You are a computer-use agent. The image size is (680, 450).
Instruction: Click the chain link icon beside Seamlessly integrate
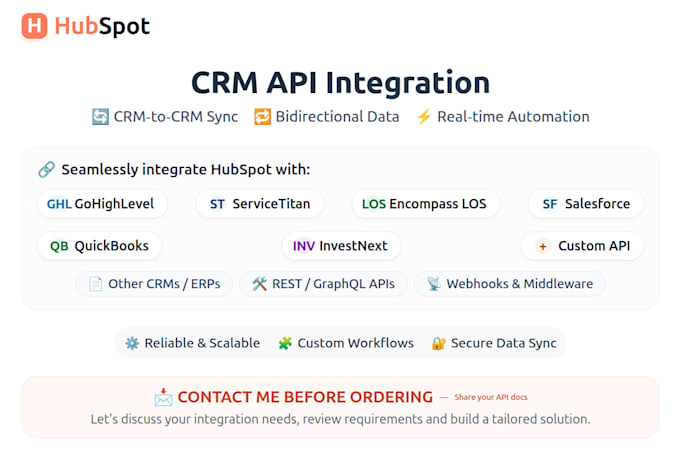pyautogui.click(x=46, y=170)
